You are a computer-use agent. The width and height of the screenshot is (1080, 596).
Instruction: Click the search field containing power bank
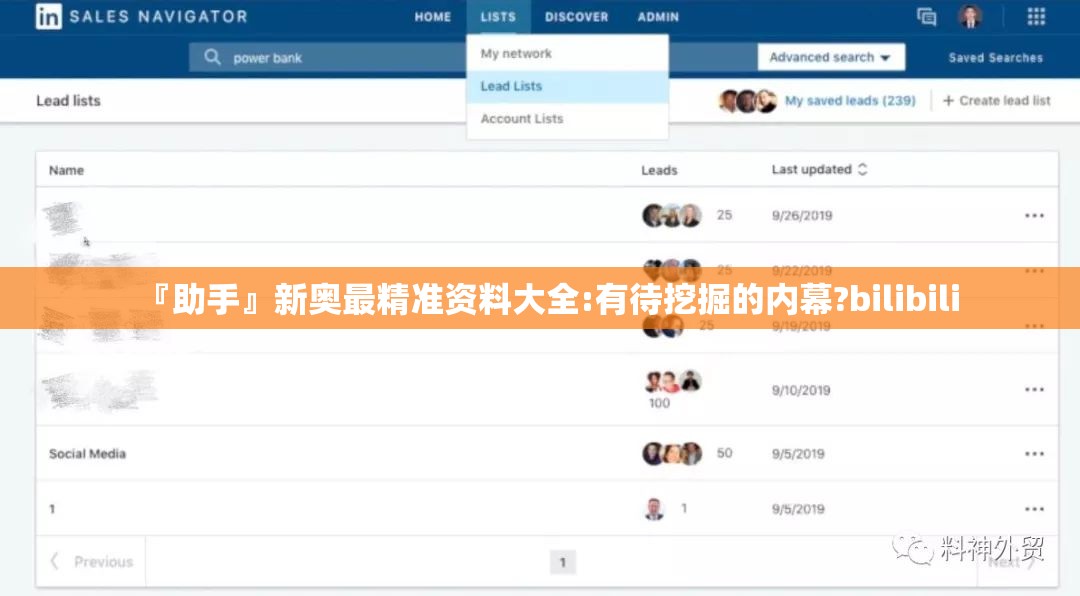[x=328, y=57]
